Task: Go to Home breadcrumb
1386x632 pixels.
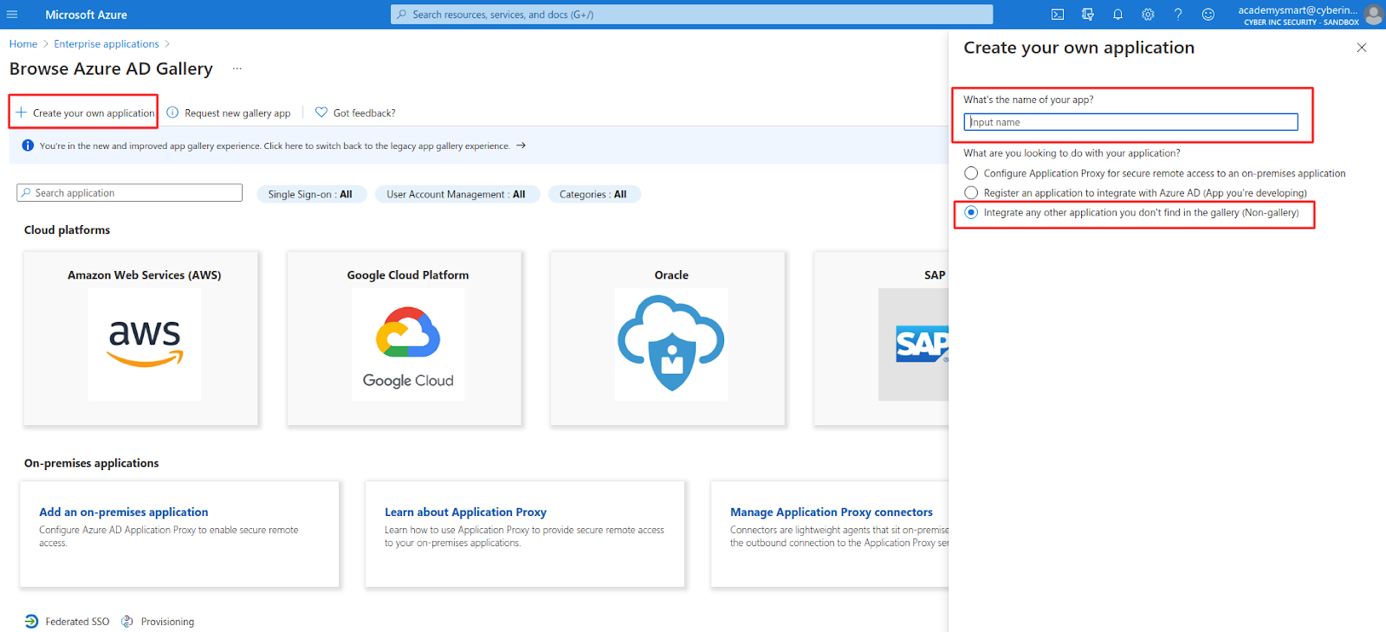Action: tap(23, 44)
